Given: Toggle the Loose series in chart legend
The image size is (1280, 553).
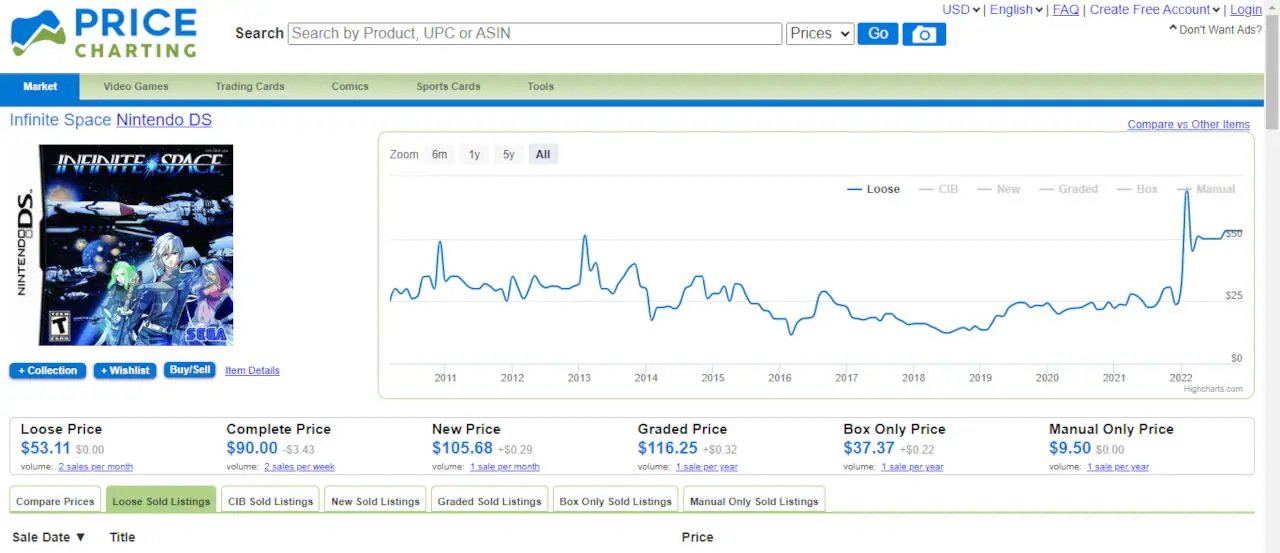Looking at the screenshot, I should (x=873, y=189).
